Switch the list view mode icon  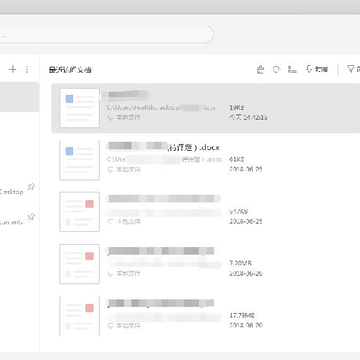click(292, 69)
